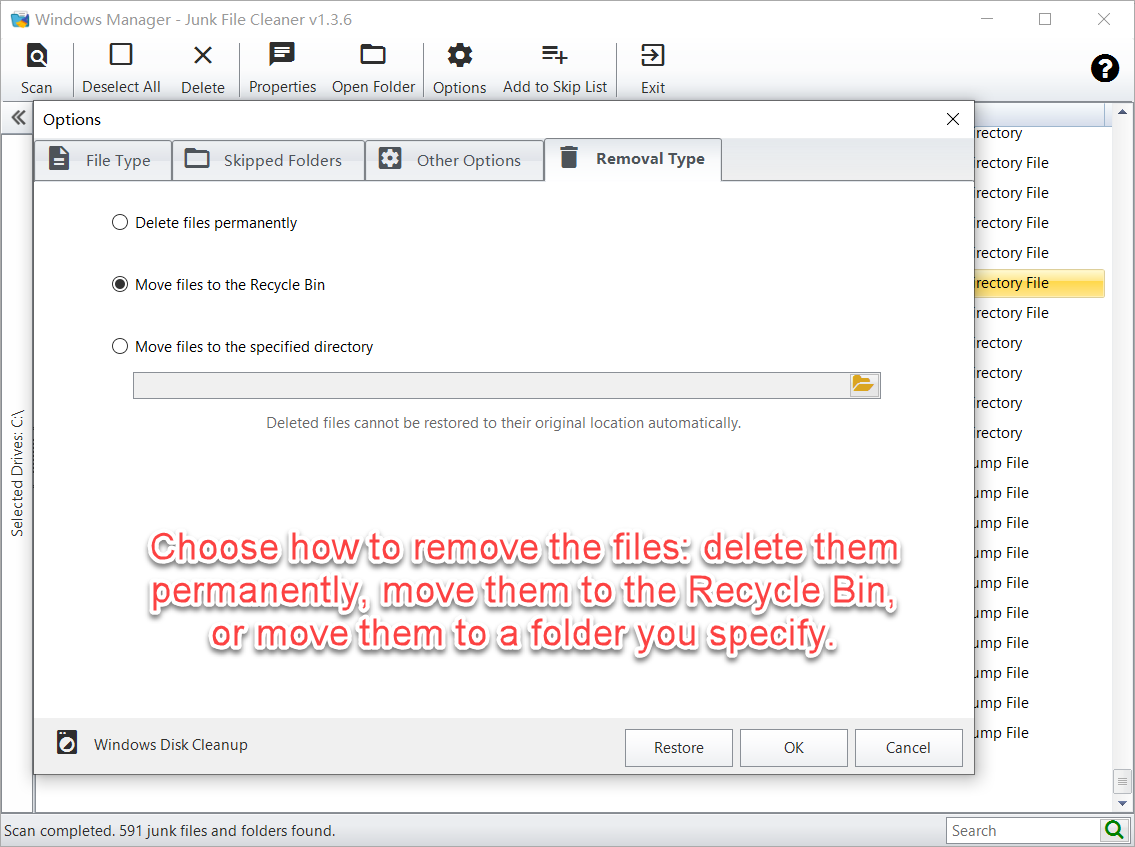Open the Other Options tab
This screenshot has height=847, width=1135.
pos(455,160)
